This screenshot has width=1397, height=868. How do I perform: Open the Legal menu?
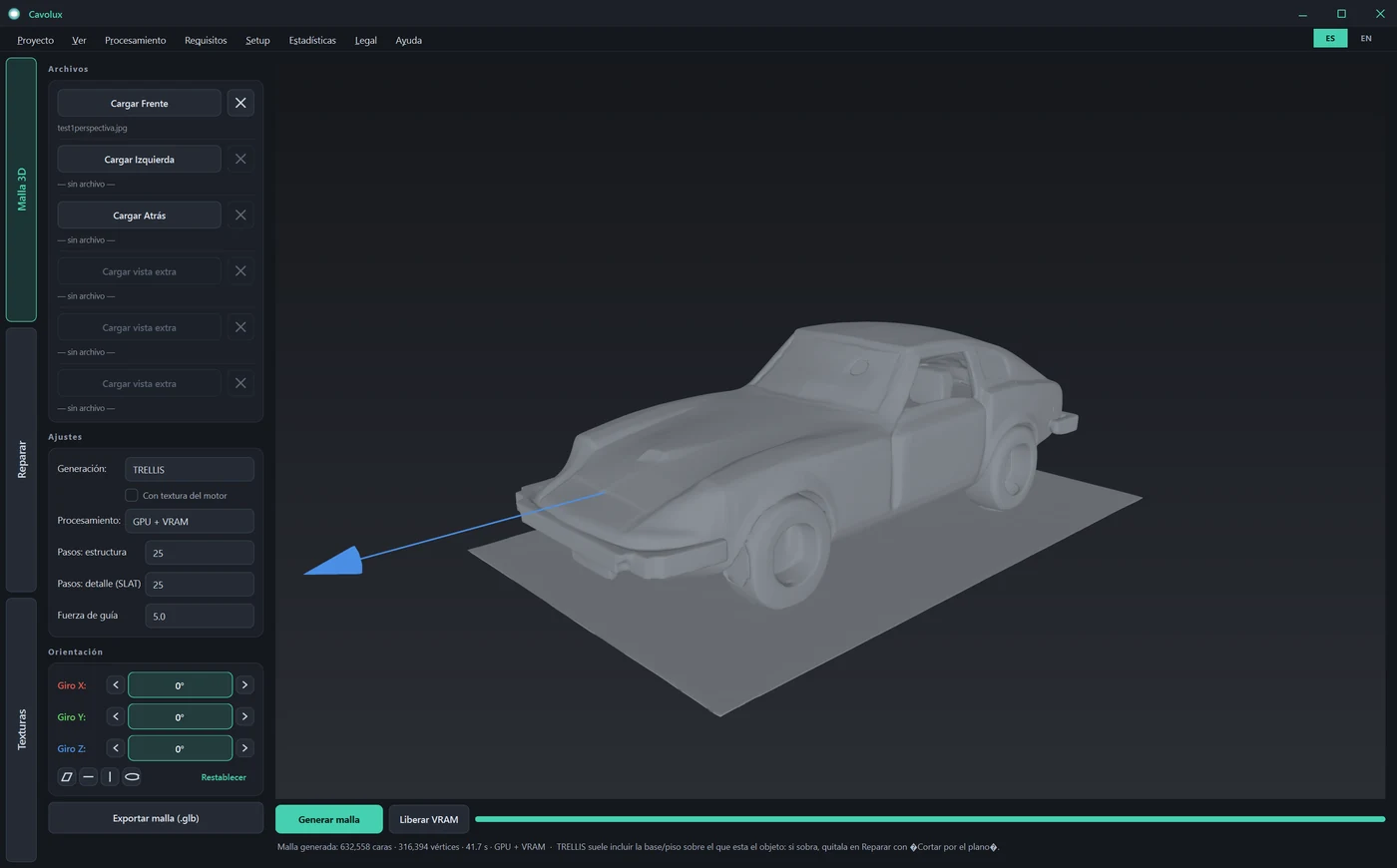[365, 40]
